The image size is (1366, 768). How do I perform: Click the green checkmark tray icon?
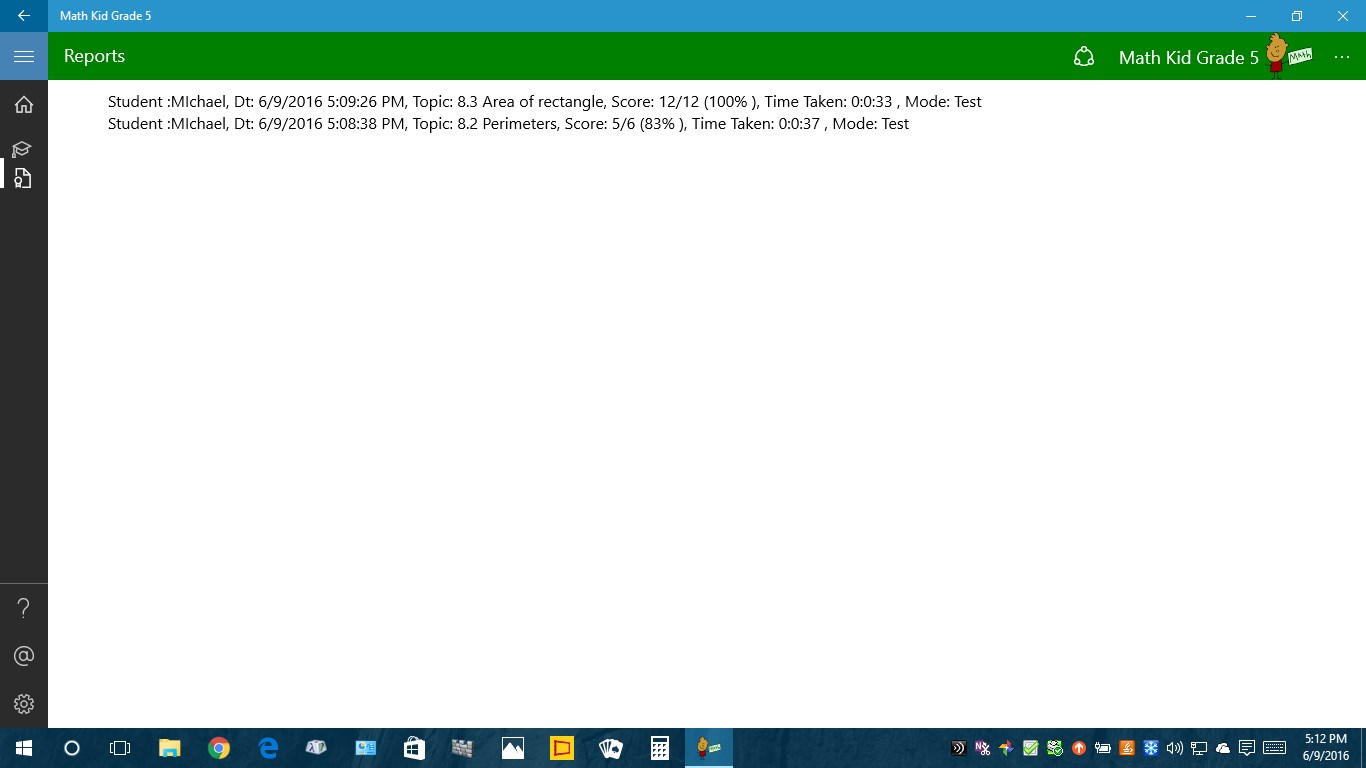(x=1031, y=748)
